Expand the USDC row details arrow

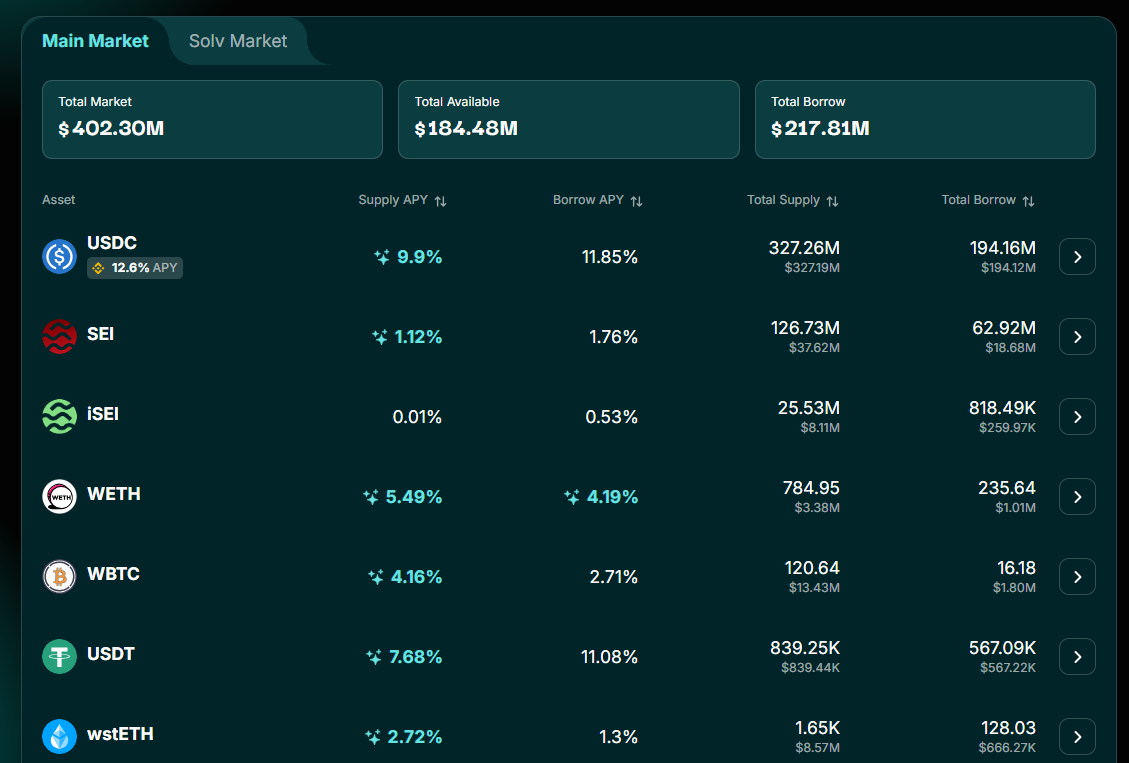(x=1077, y=256)
